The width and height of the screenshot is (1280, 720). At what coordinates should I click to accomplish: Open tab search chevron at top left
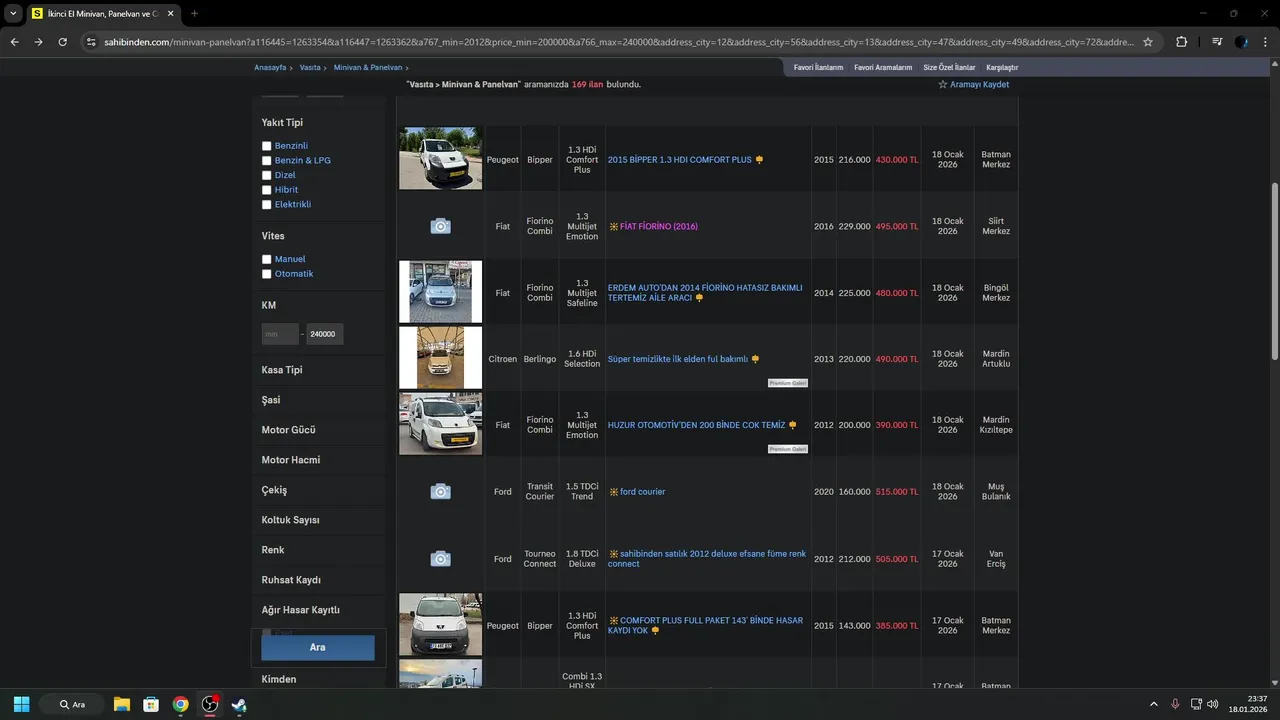click(13, 14)
